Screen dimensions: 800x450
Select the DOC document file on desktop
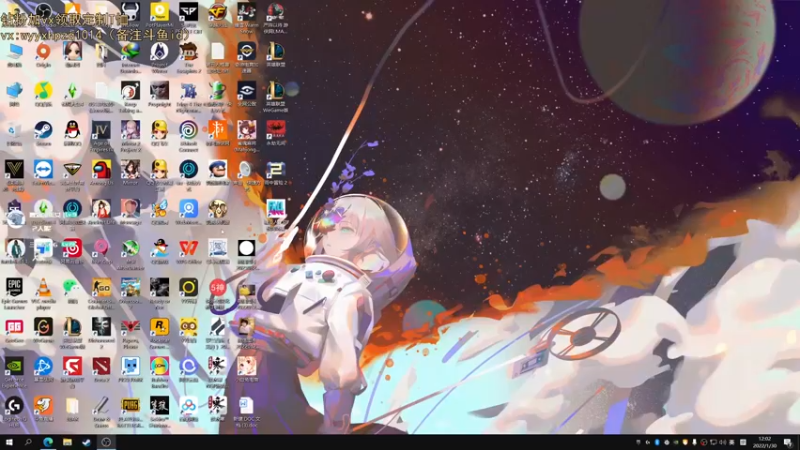tap(246, 406)
